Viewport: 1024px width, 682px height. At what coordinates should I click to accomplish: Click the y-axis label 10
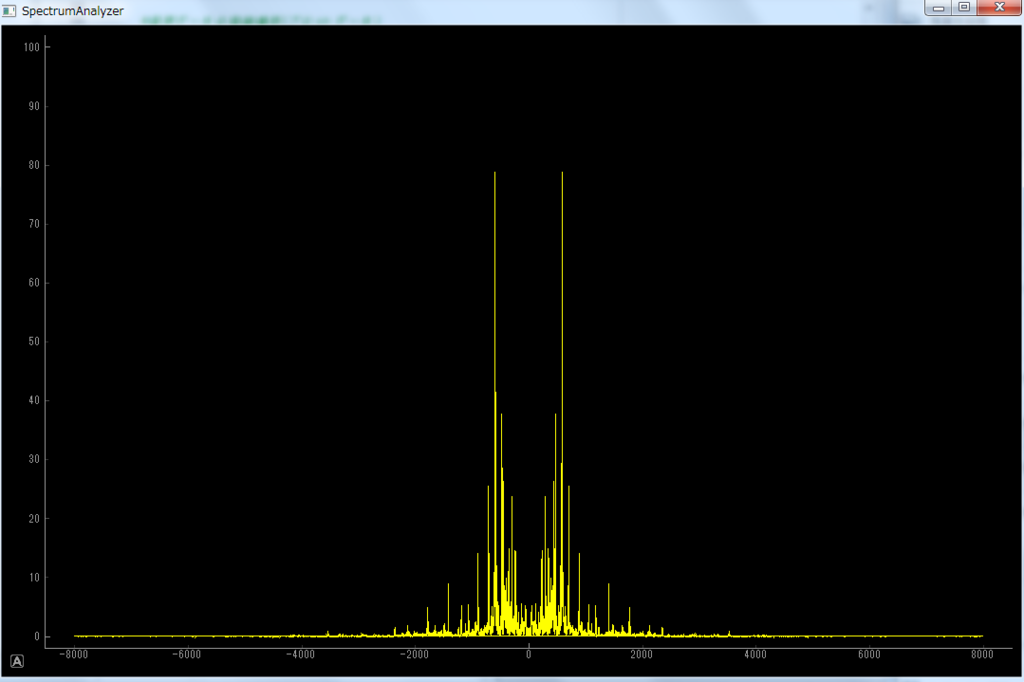click(34, 577)
